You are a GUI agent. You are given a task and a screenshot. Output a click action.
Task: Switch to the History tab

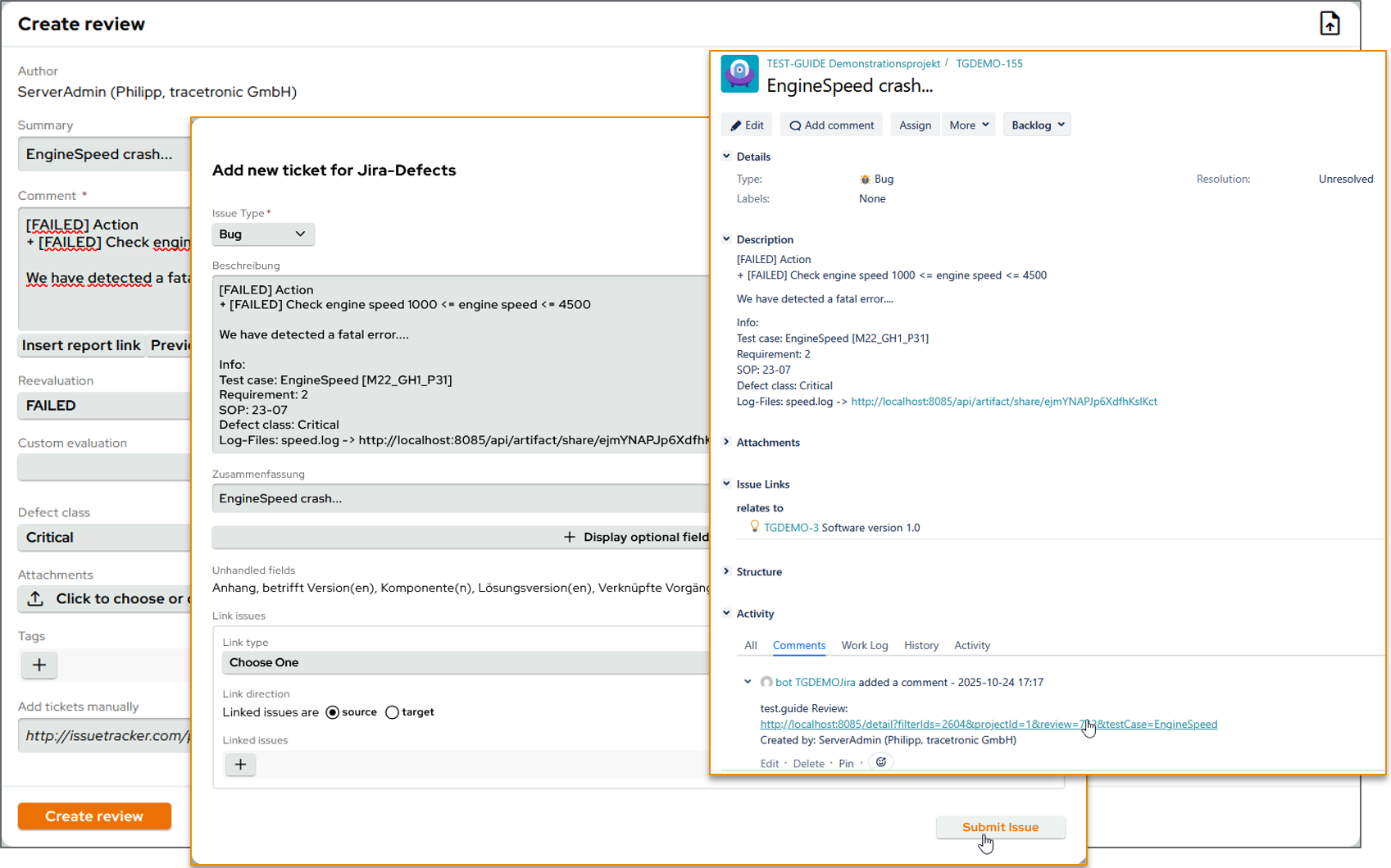point(921,646)
